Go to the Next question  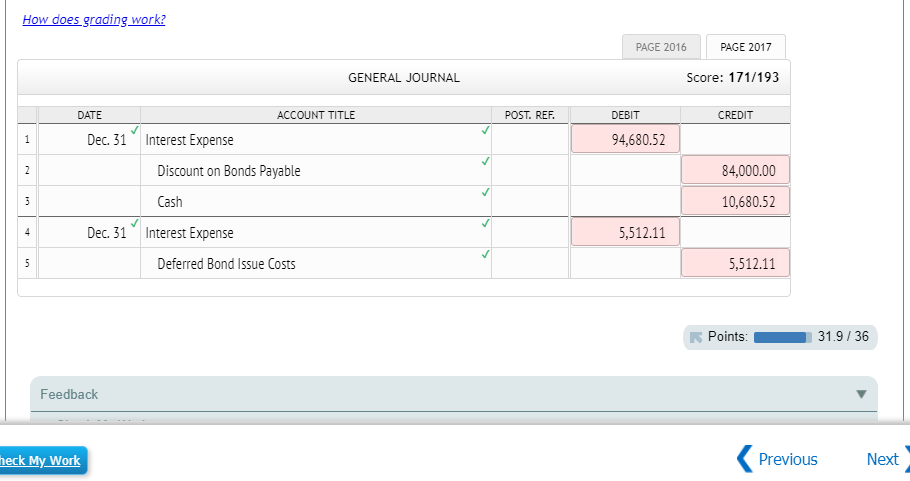point(887,459)
